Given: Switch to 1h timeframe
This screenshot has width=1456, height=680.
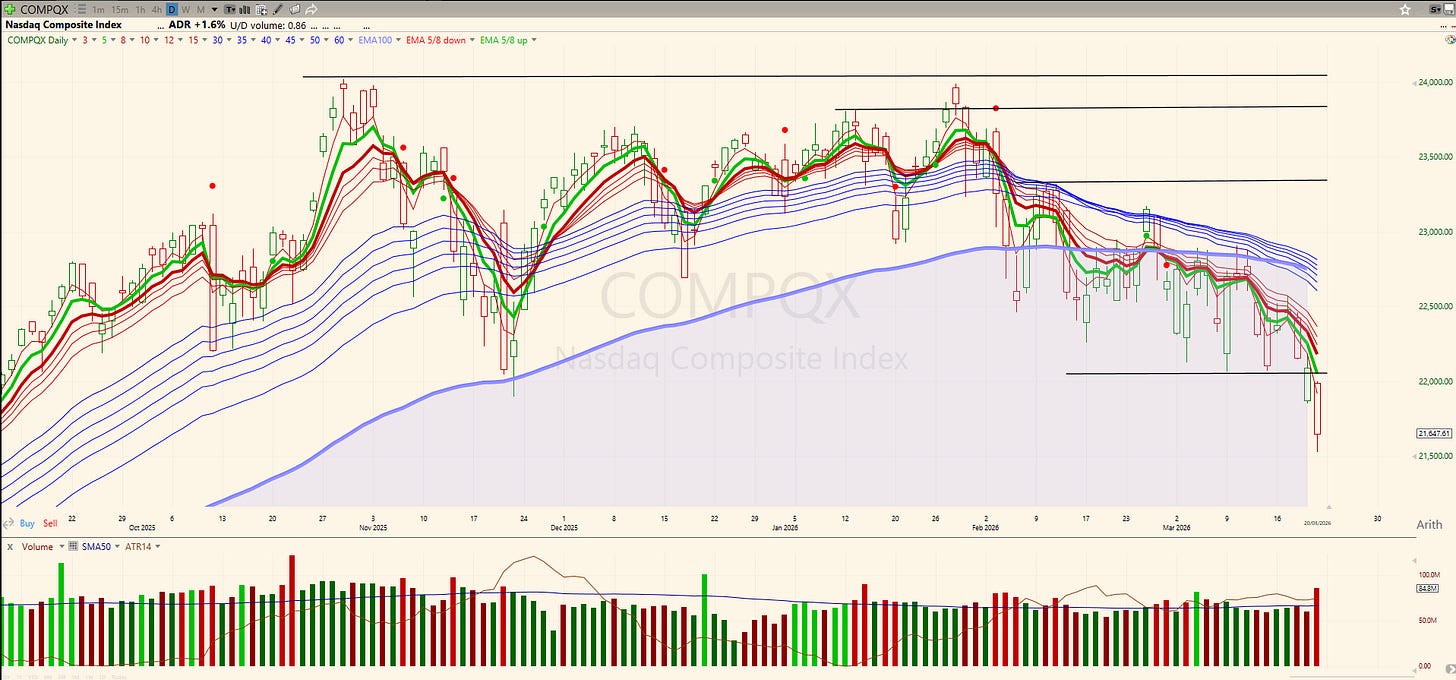Looking at the screenshot, I should click(x=141, y=9).
